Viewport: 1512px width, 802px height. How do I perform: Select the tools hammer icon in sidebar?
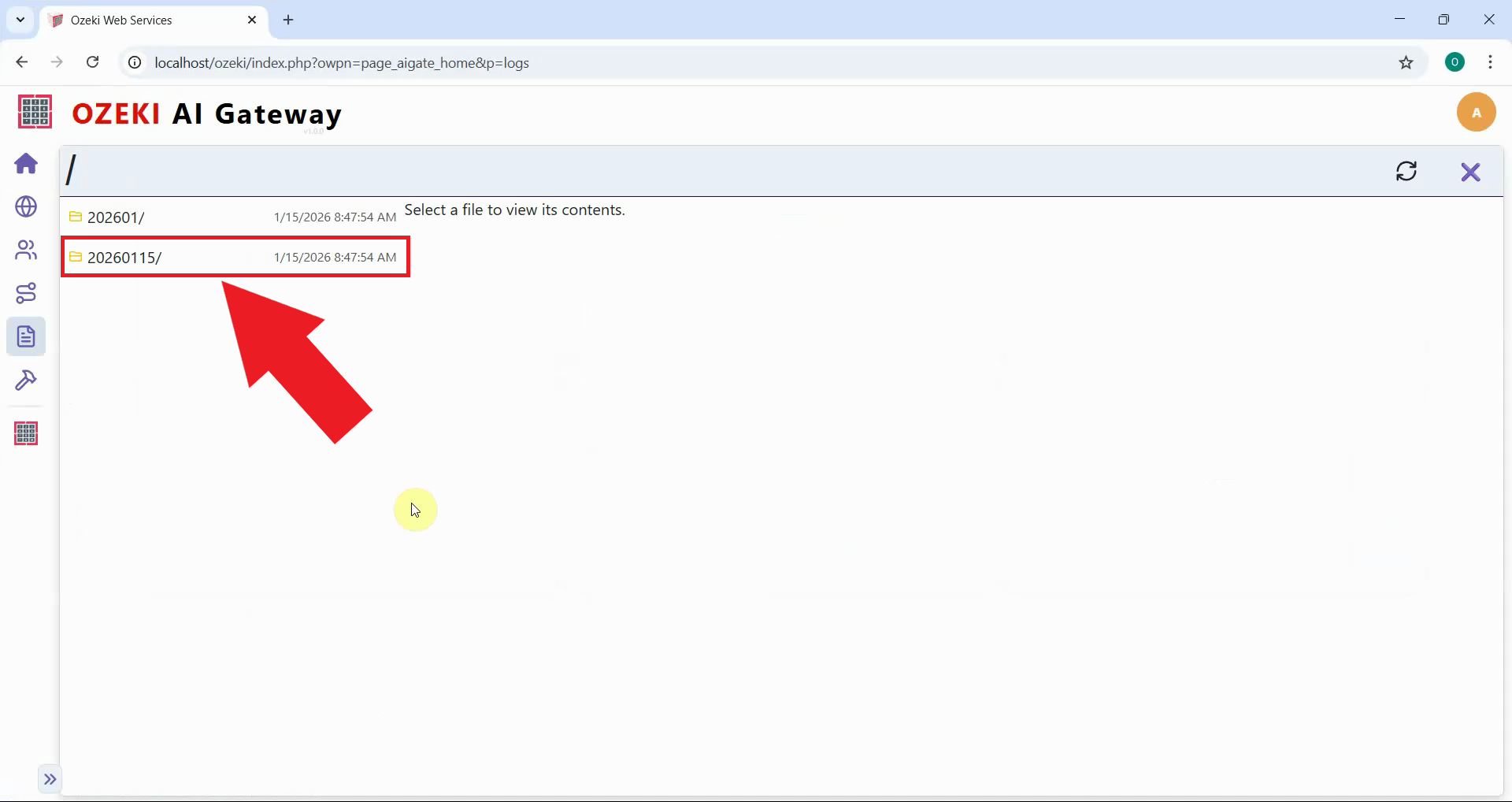[x=26, y=381]
